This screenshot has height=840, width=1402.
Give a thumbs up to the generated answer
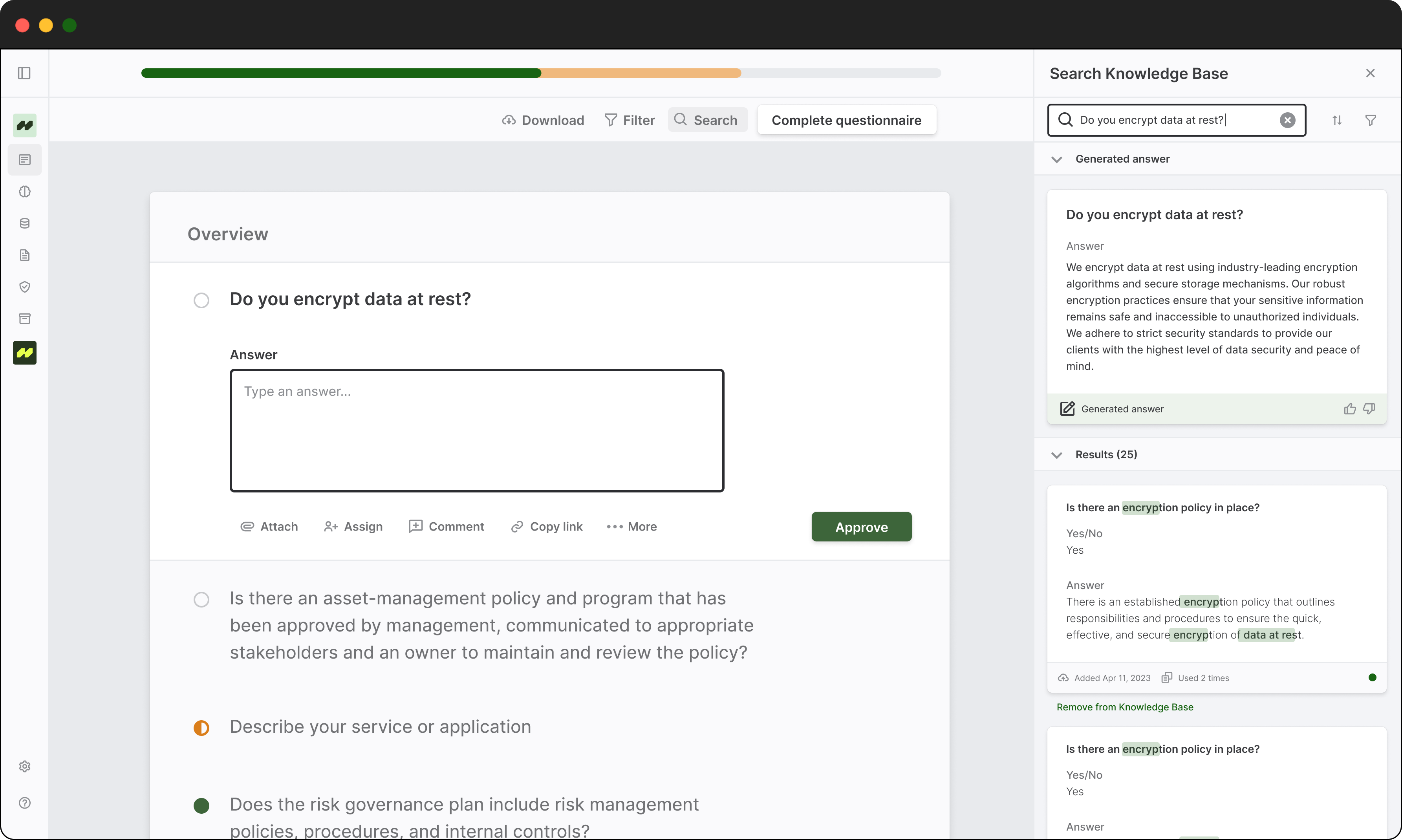[1349, 408]
